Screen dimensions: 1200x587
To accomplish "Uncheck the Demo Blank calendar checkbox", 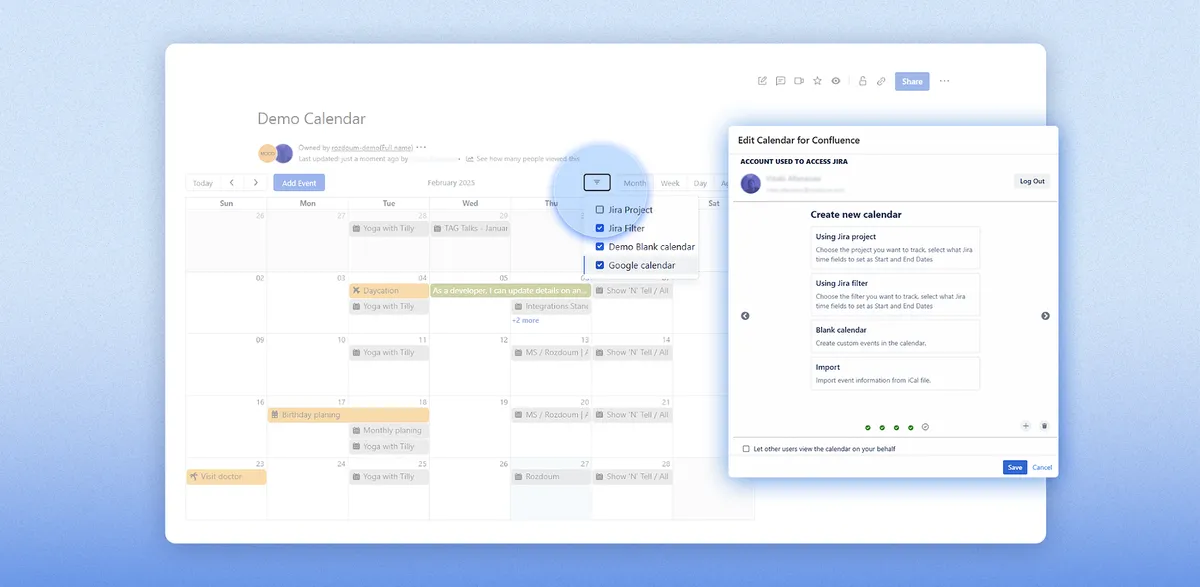I will coord(600,246).
